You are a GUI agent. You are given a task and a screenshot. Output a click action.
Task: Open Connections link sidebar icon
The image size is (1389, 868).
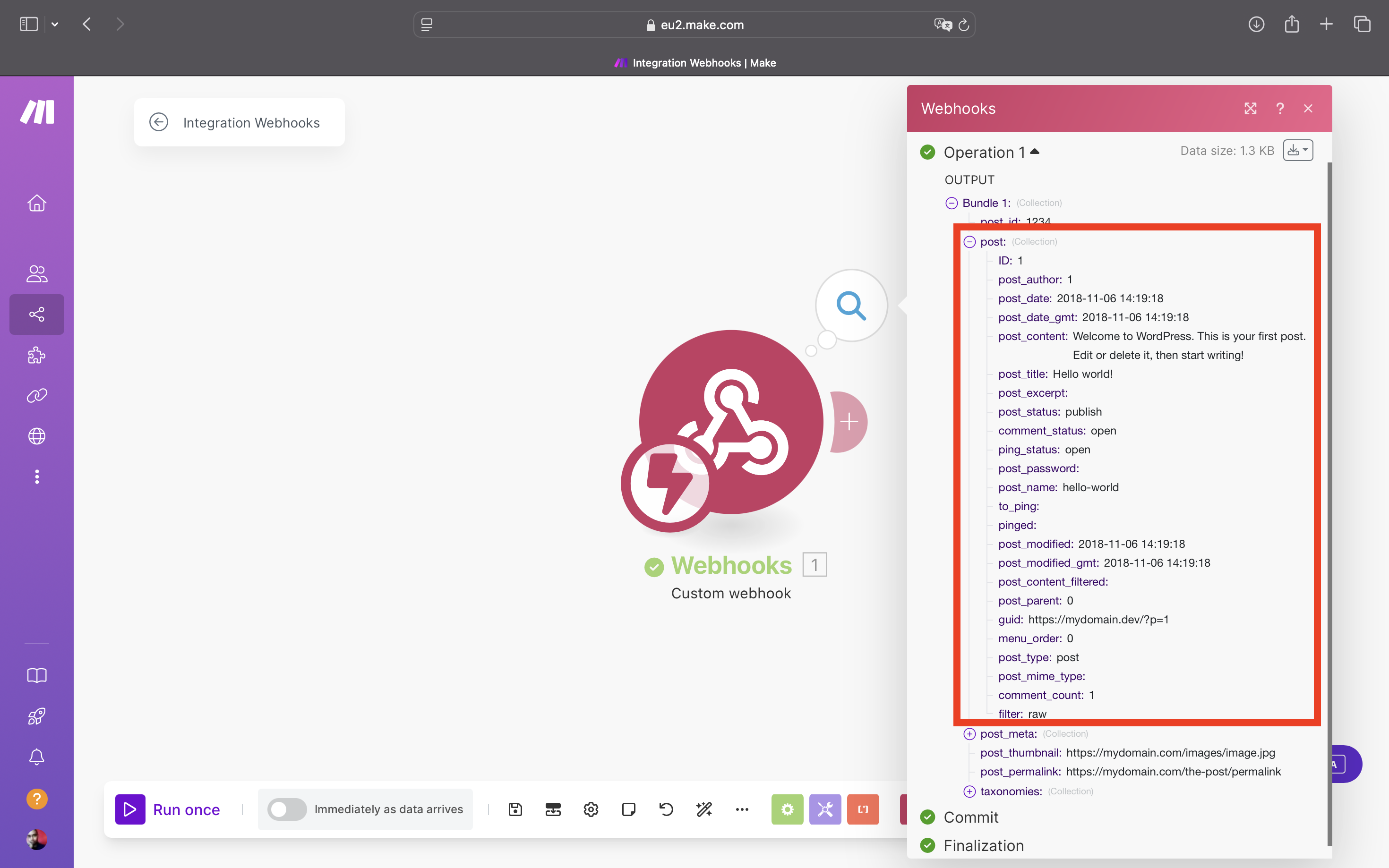[x=37, y=396]
